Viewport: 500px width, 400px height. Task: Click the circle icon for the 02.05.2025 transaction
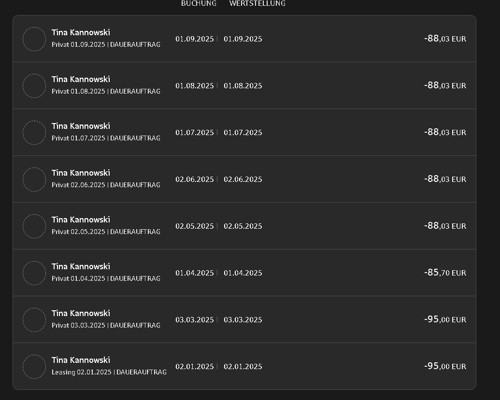[x=34, y=226]
